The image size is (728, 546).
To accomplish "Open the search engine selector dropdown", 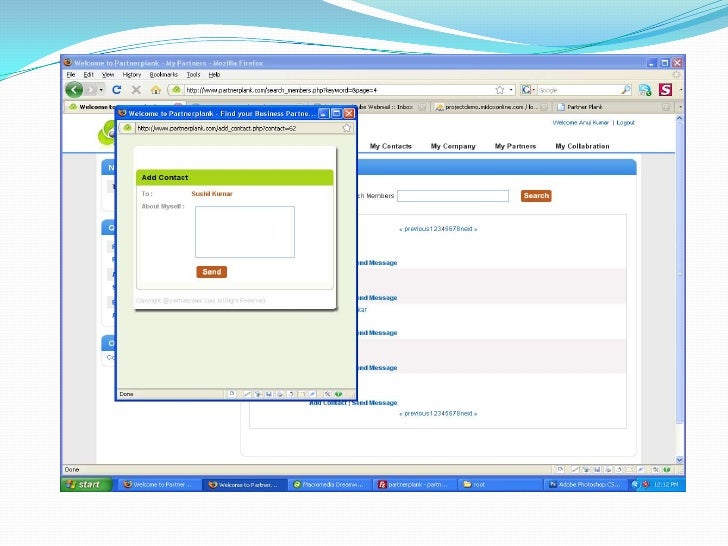I will click(x=528, y=90).
